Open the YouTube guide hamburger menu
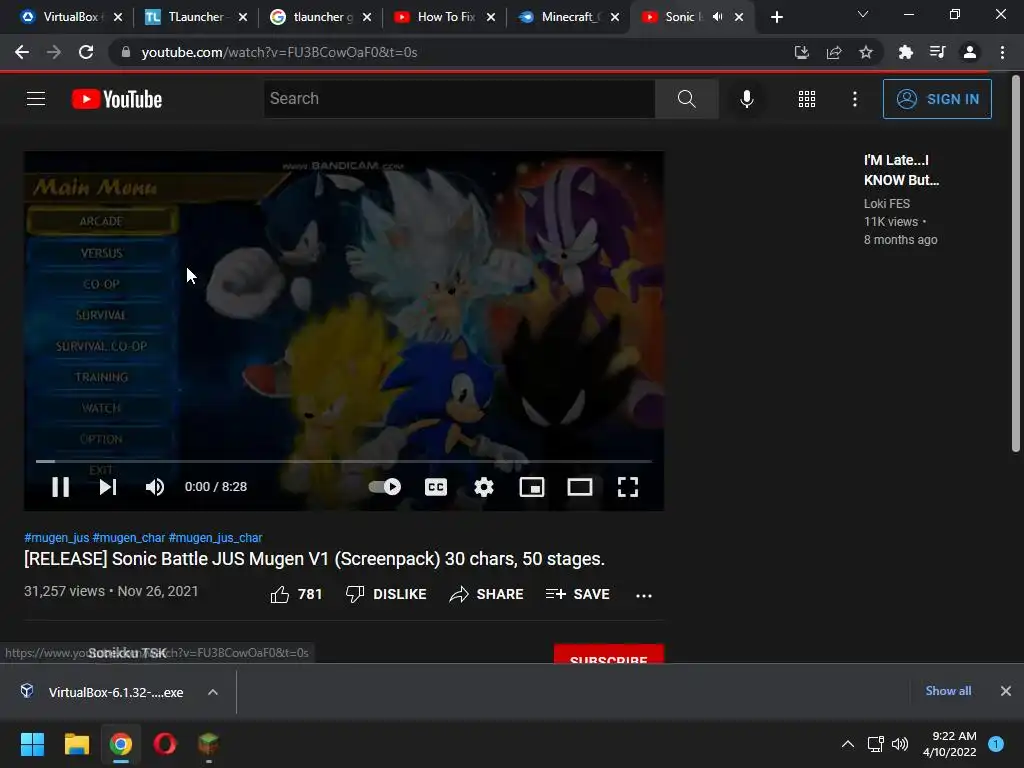The image size is (1024, 768). (36, 99)
